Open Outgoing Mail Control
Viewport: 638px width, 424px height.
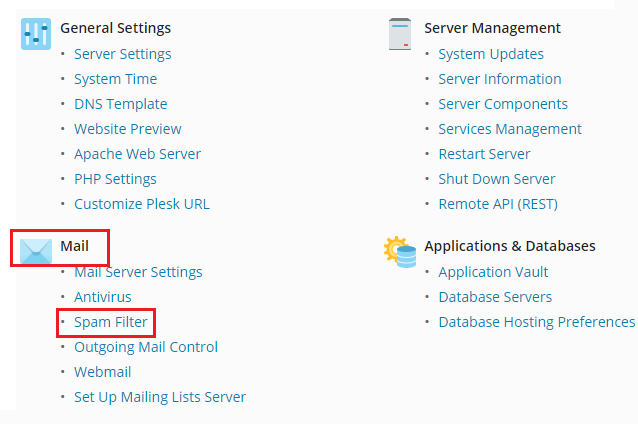click(x=145, y=347)
